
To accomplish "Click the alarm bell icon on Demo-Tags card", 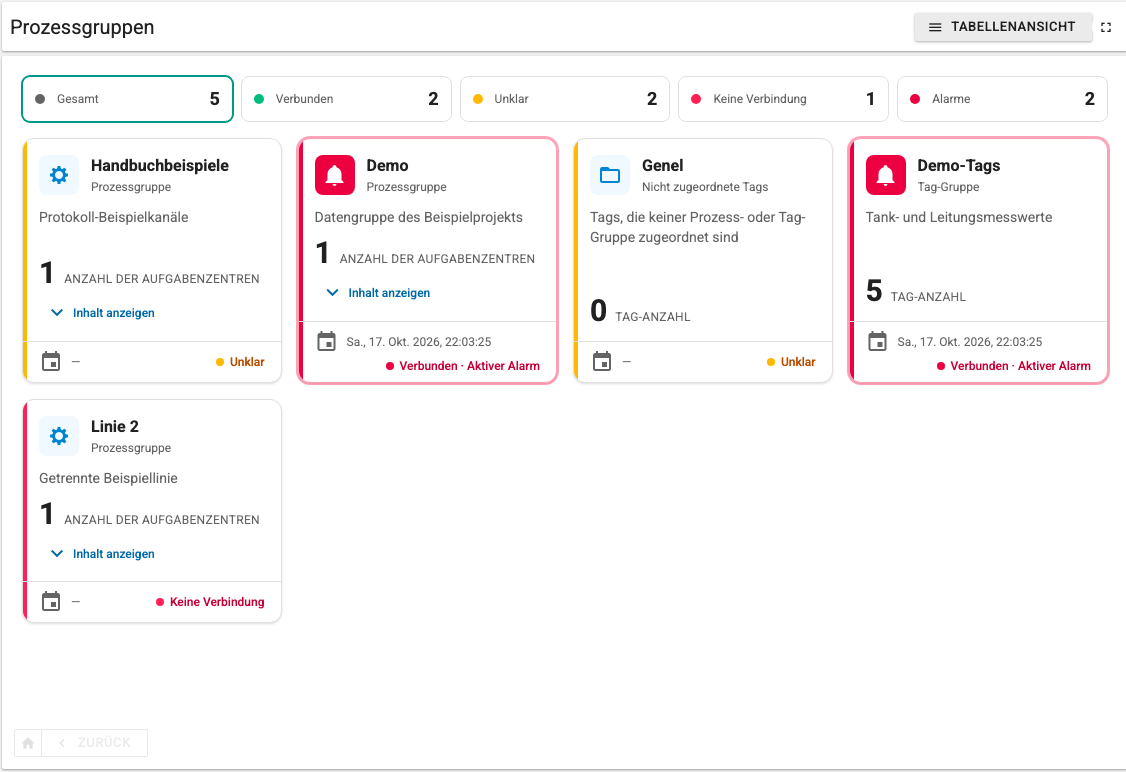I will coord(885,175).
